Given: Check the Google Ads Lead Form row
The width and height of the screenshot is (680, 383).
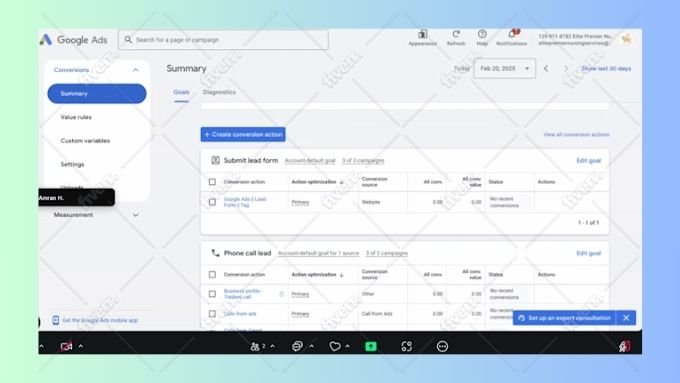Looking at the screenshot, I should [212, 202].
